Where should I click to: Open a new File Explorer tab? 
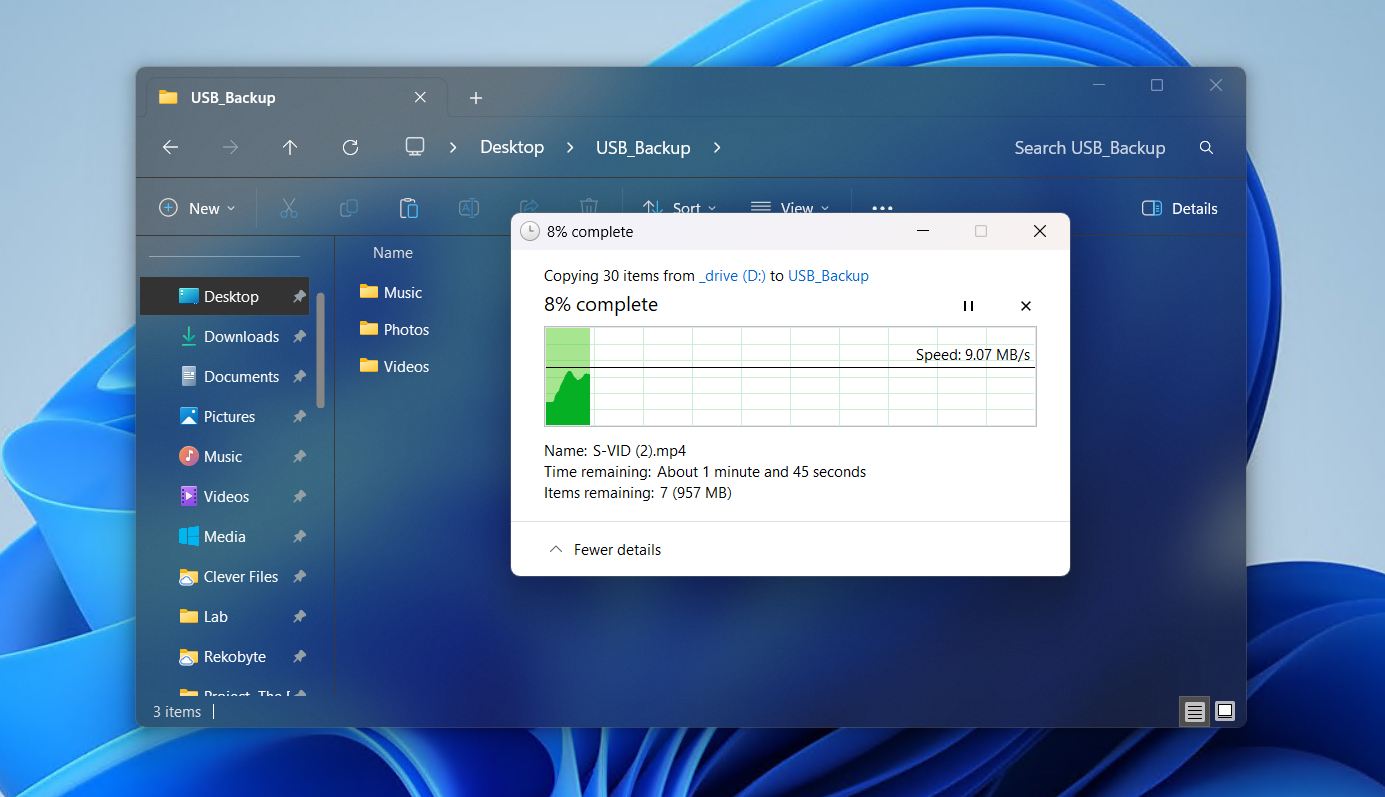coord(475,97)
